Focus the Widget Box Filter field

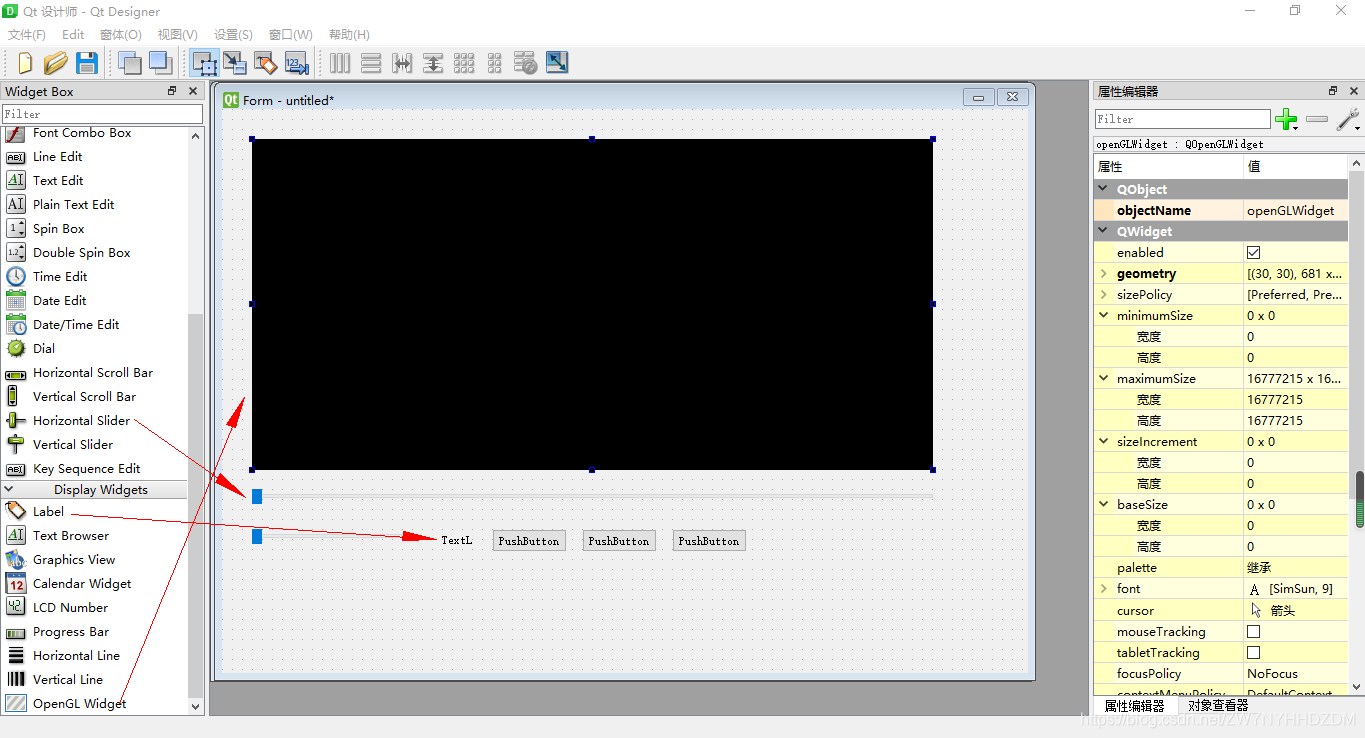click(x=102, y=114)
